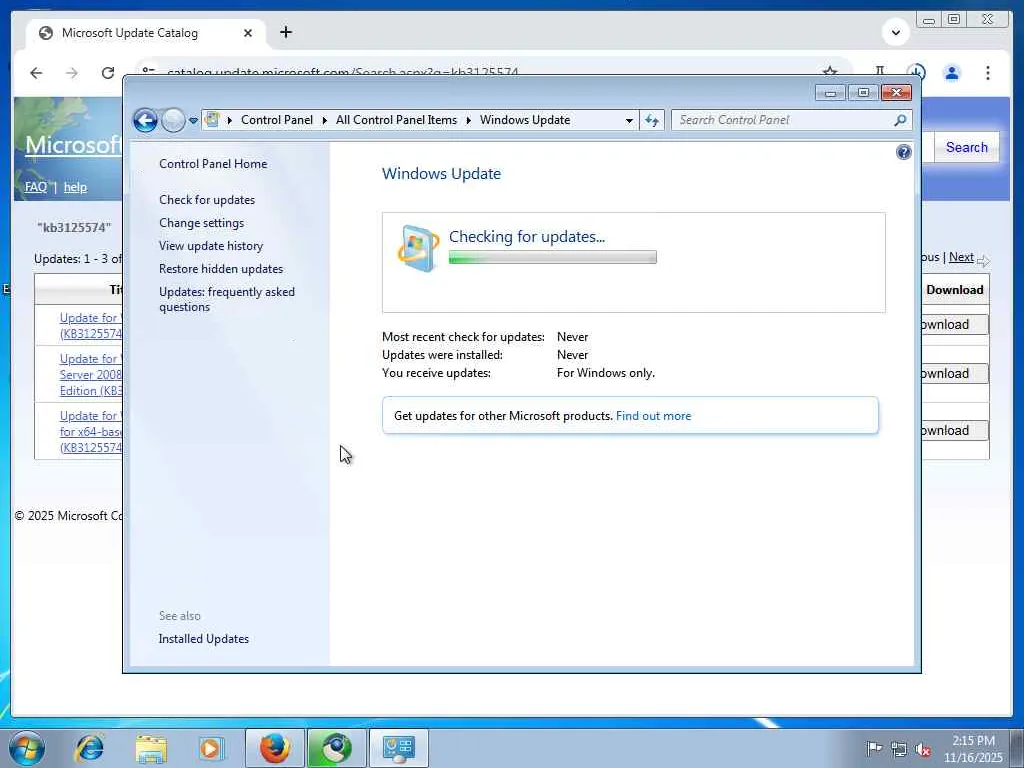Open View update history

pos(211,246)
